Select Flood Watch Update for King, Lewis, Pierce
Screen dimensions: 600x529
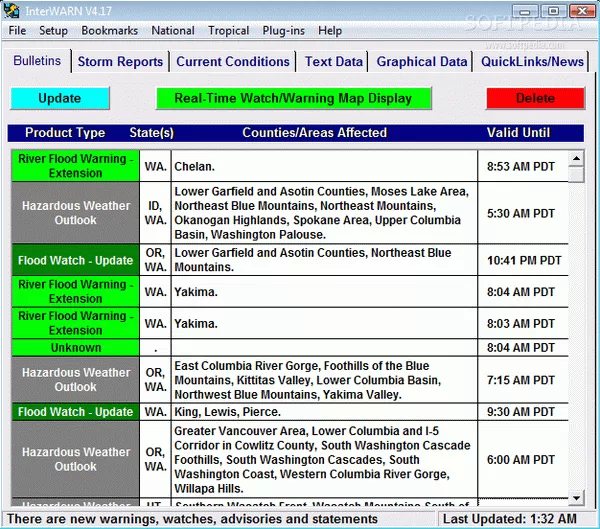coord(75,411)
